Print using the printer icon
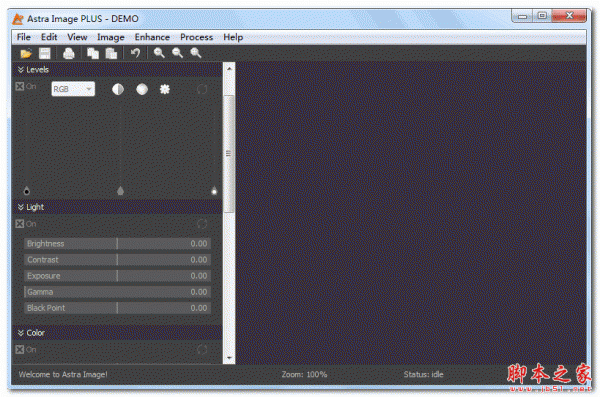Viewport: 600px width, 397px height. click(69, 53)
